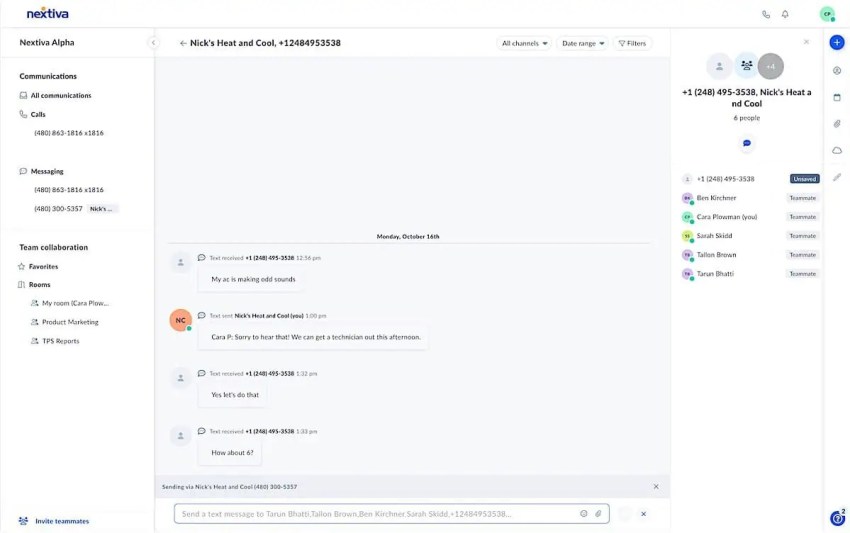Click the group people avatar in contact panel
This screenshot has height=533, width=850.
click(x=746, y=66)
